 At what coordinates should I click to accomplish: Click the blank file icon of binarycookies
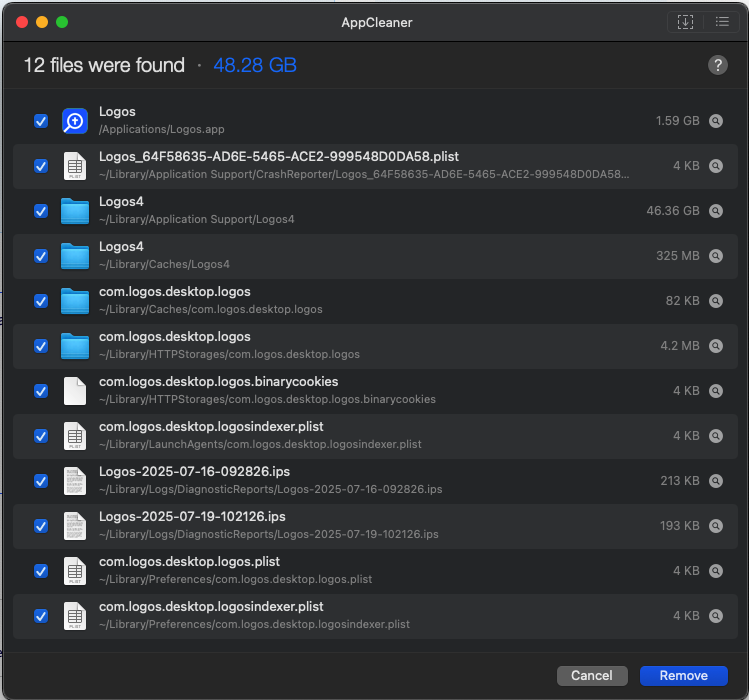click(x=75, y=391)
